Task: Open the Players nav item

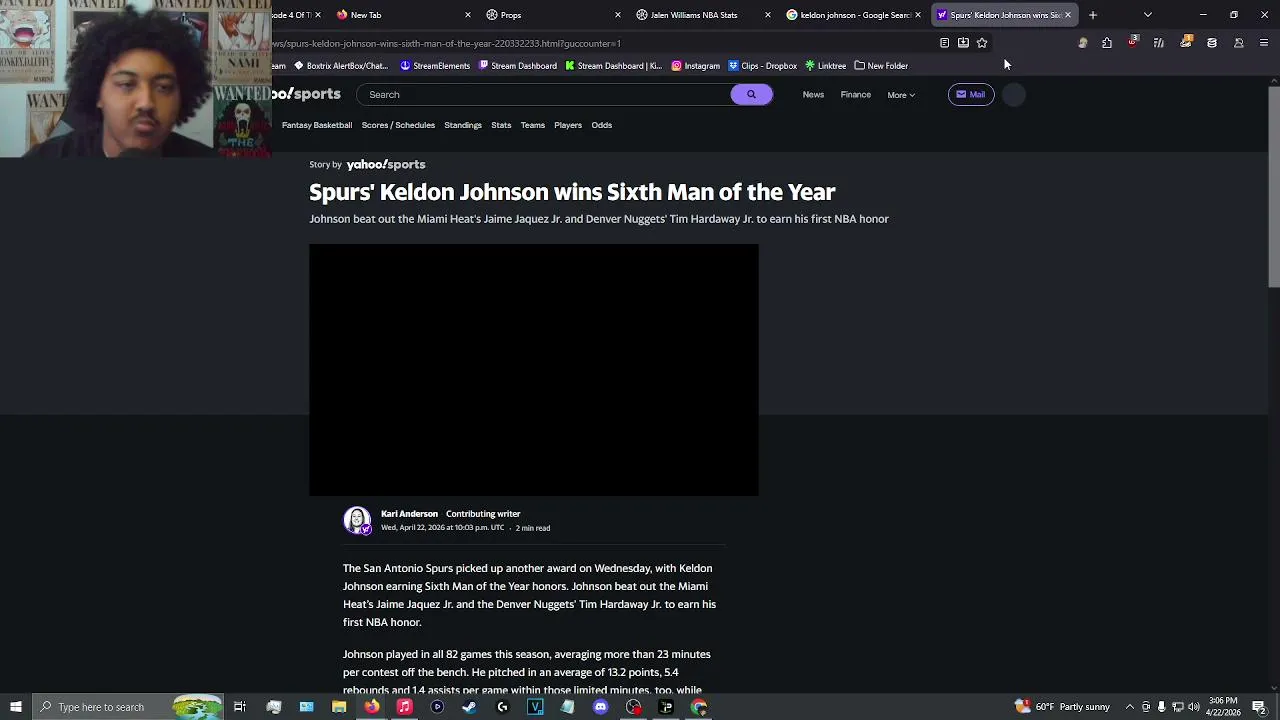Action: [568, 125]
